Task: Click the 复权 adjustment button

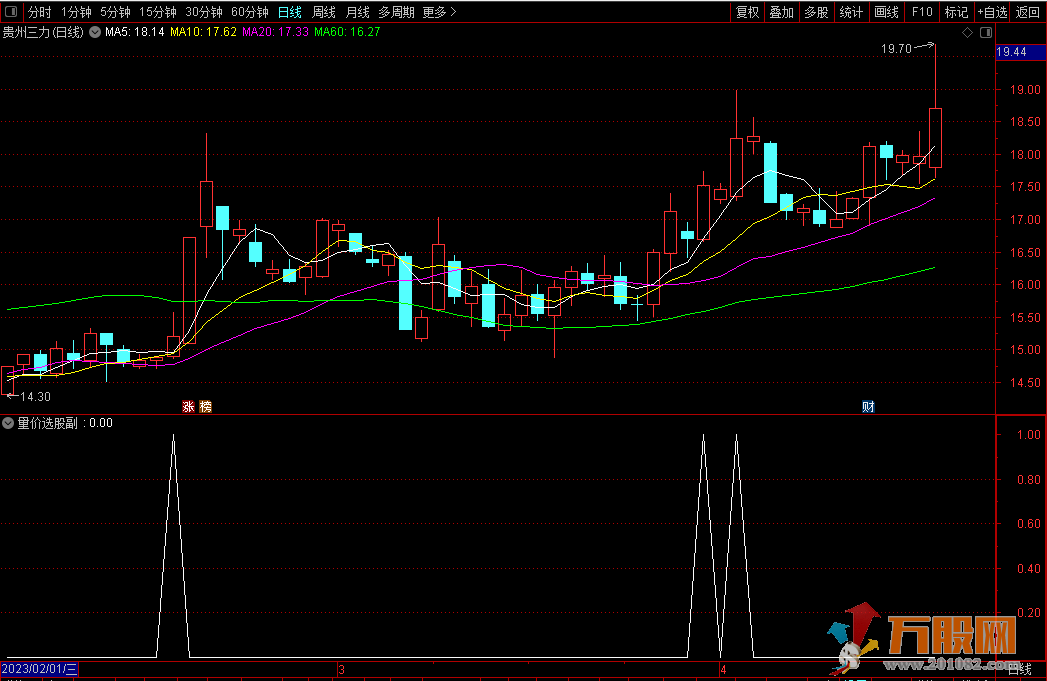Action: (x=747, y=12)
